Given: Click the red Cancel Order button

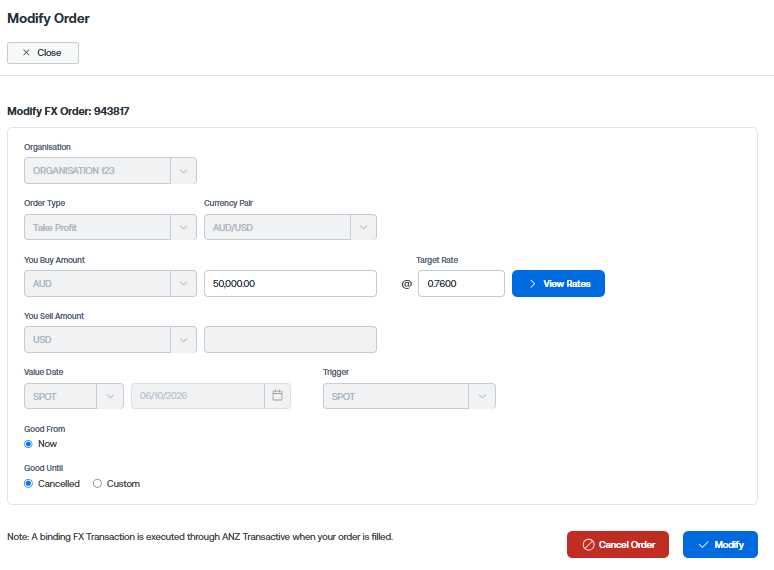Looking at the screenshot, I should click(x=618, y=544).
